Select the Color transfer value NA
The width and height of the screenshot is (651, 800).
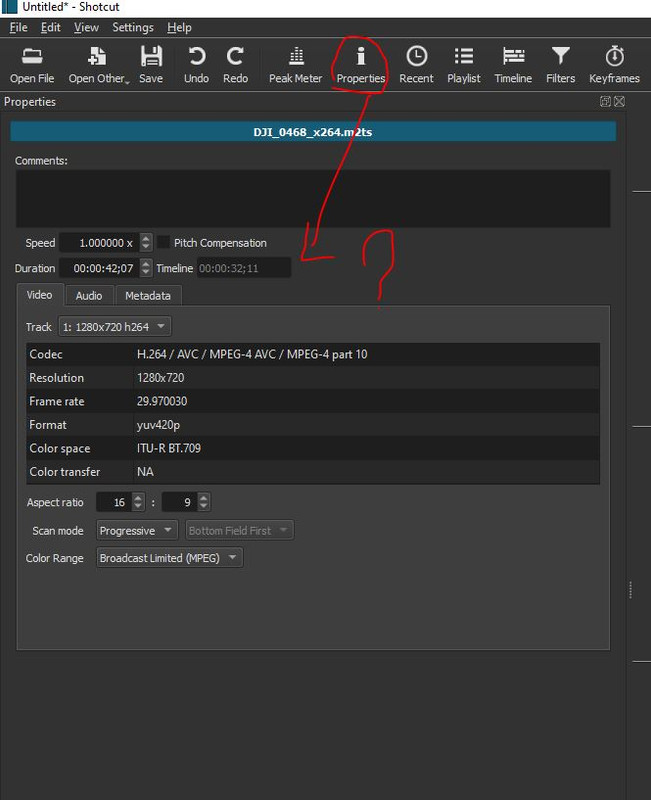[145, 472]
